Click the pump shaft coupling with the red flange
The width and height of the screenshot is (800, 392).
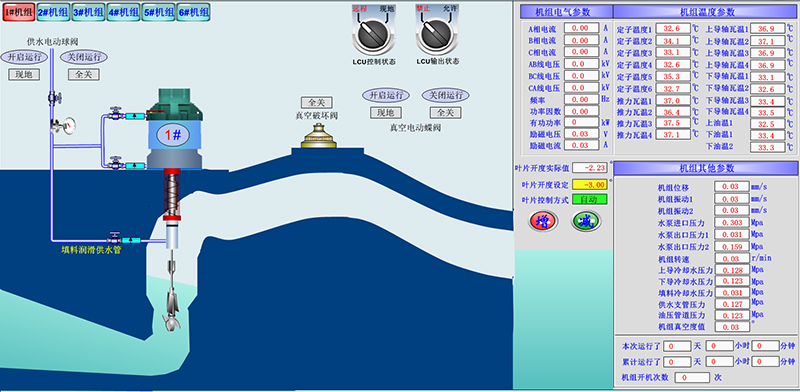click(172, 195)
